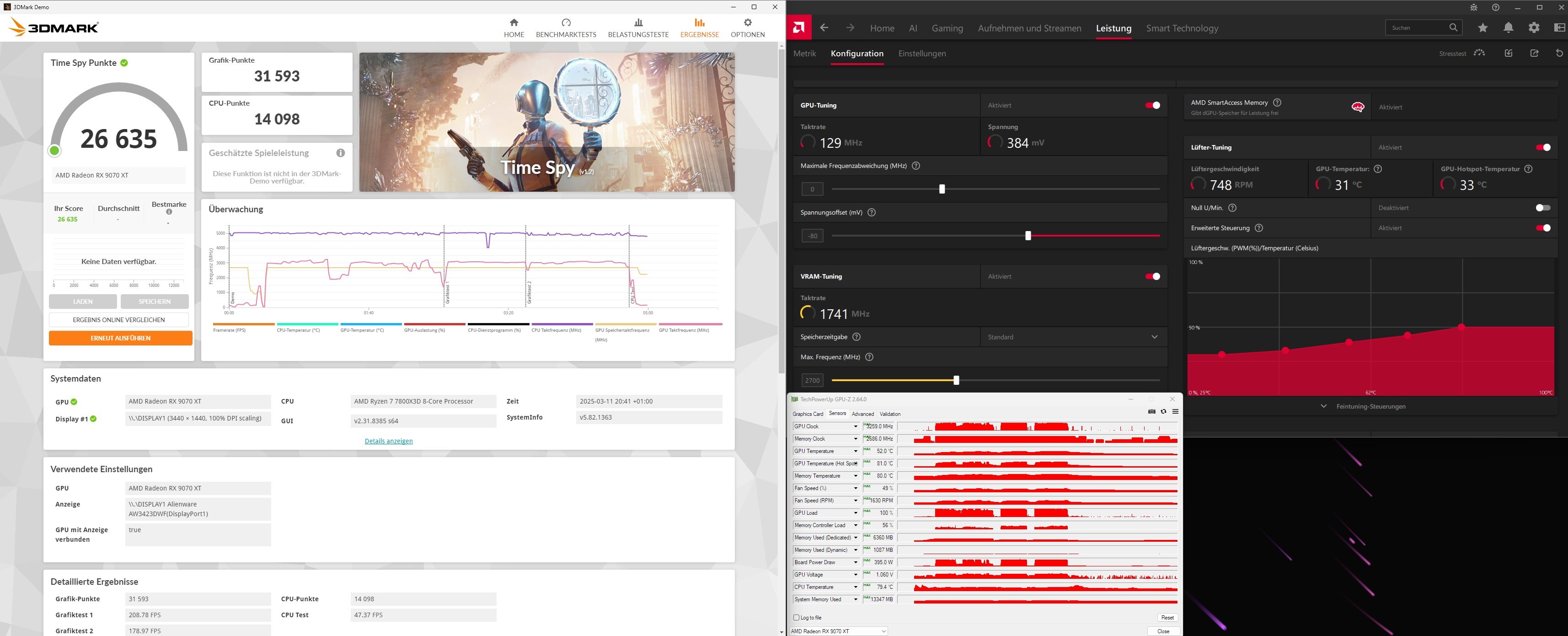This screenshot has height=636, width=1568.
Task: Switch to the Metrik tab
Action: coord(804,54)
